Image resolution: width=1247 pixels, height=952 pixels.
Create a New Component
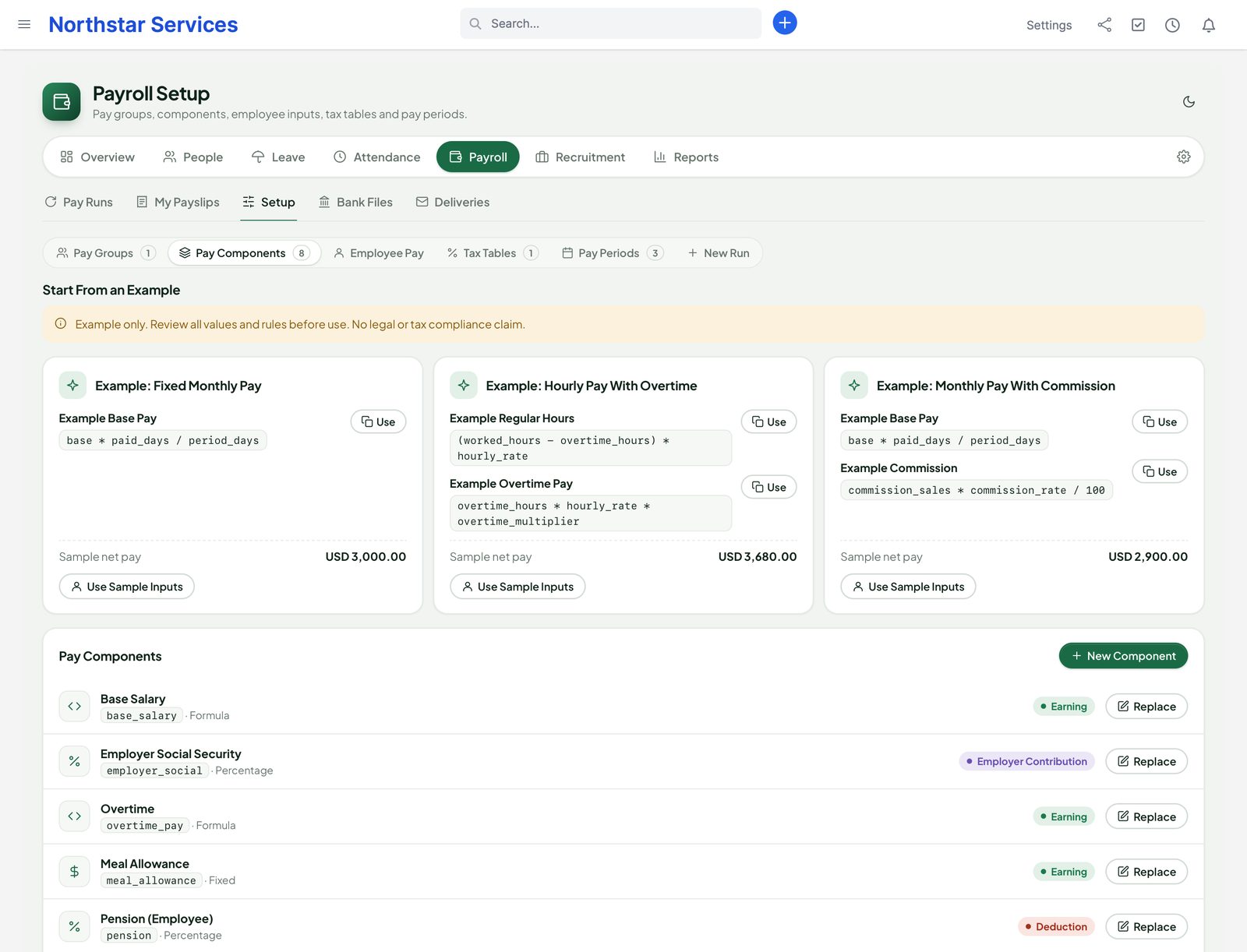pyautogui.click(x=1123, y=656)
